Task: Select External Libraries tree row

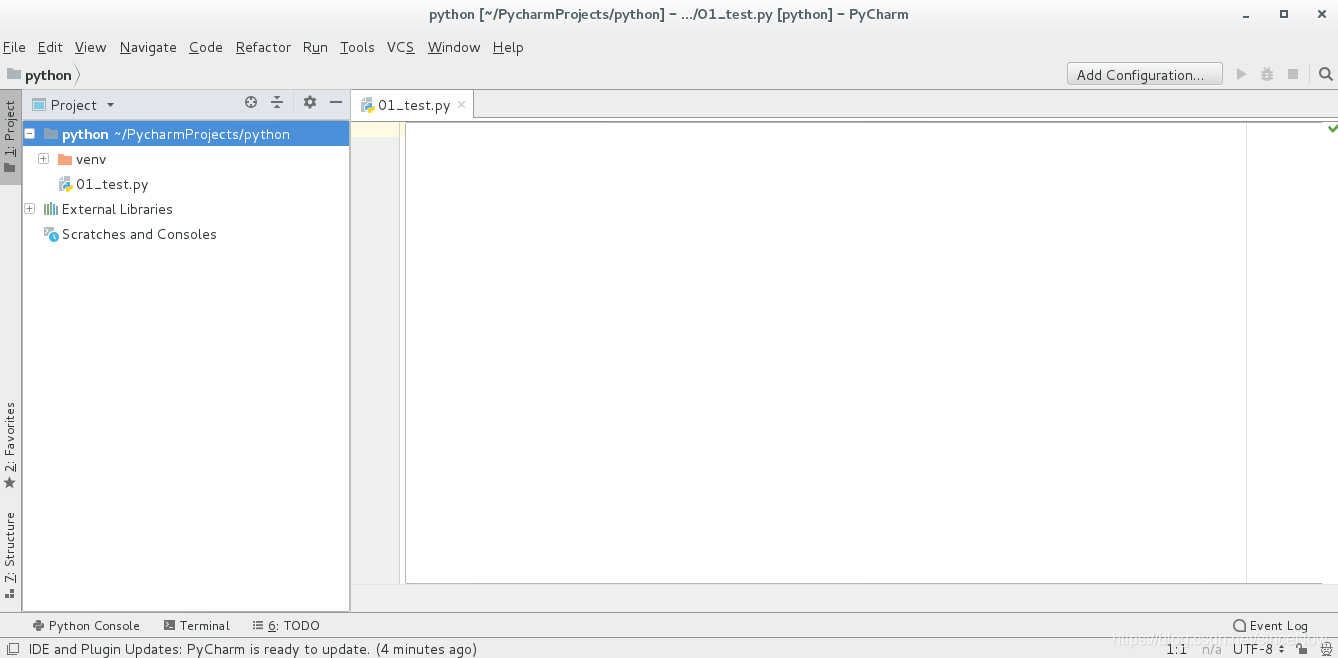Action: point(186,209)
